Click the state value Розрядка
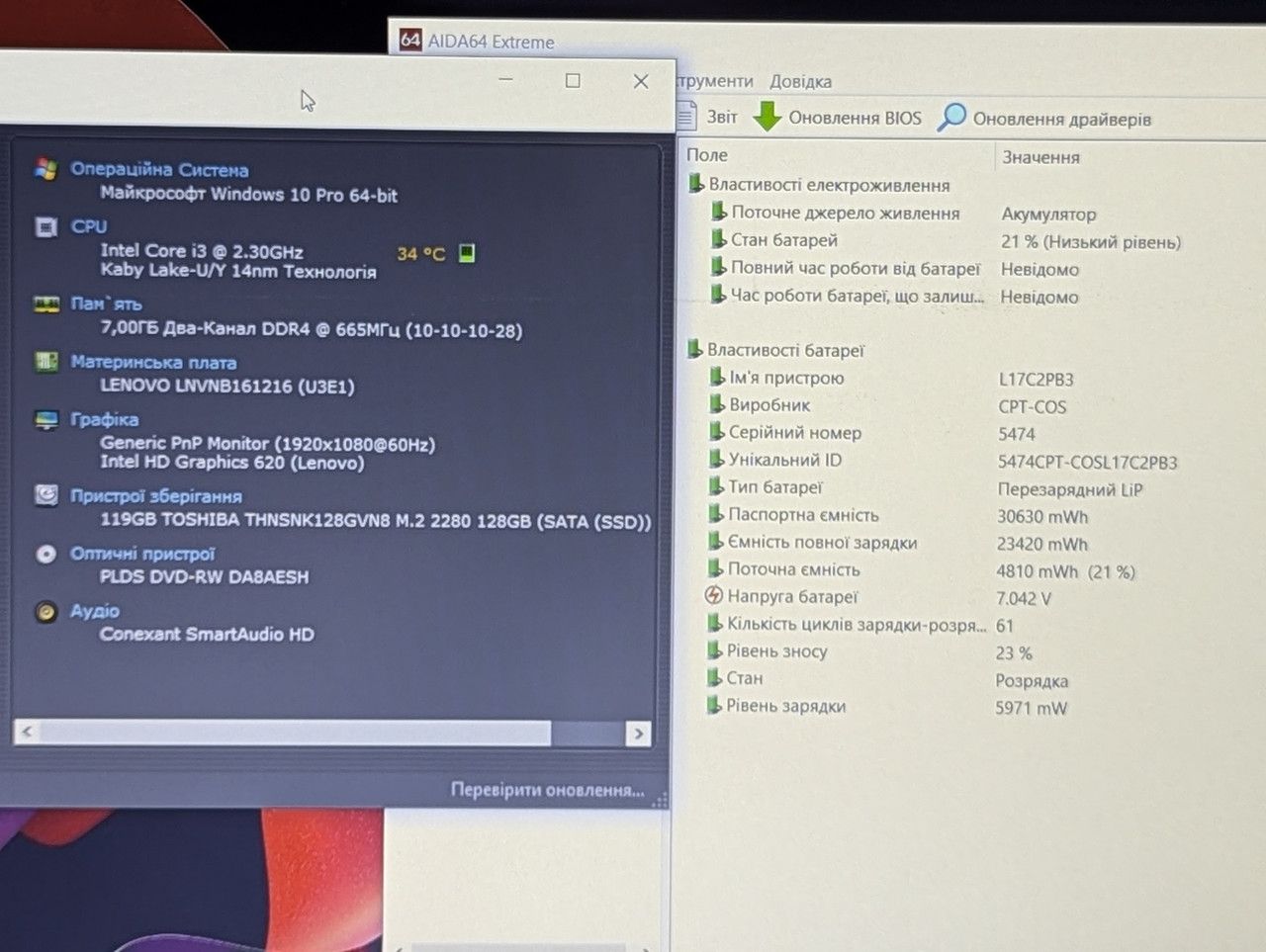The height and width of the screenshot is (952, 1266). pos(1032,681)
